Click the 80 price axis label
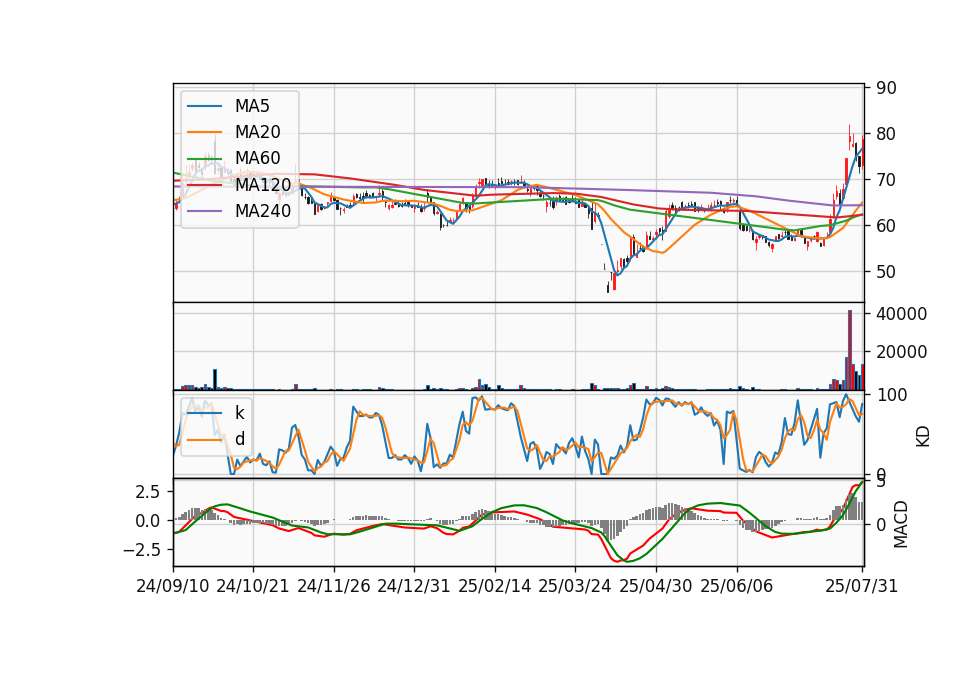The width and height of the screenshot is (960, 690). [x=886, y=134]
